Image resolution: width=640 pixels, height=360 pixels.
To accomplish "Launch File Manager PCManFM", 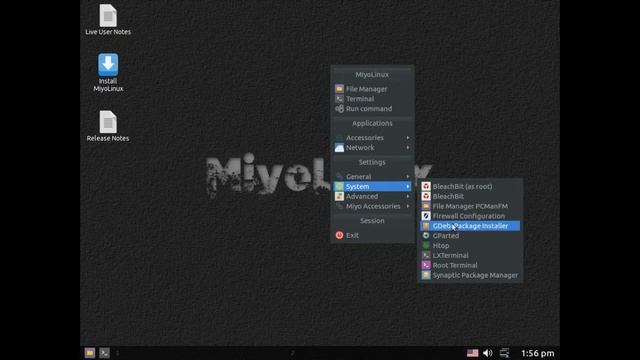I will click(x=470, y=206).
